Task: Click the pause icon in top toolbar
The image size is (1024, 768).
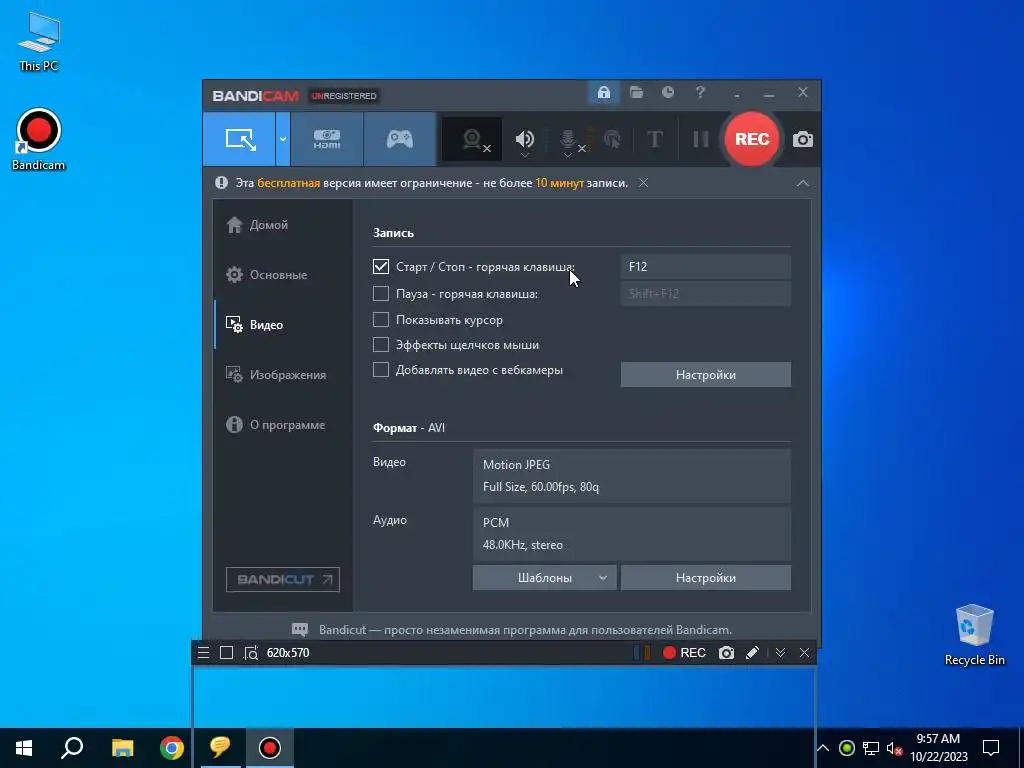Action: point(701,139)
